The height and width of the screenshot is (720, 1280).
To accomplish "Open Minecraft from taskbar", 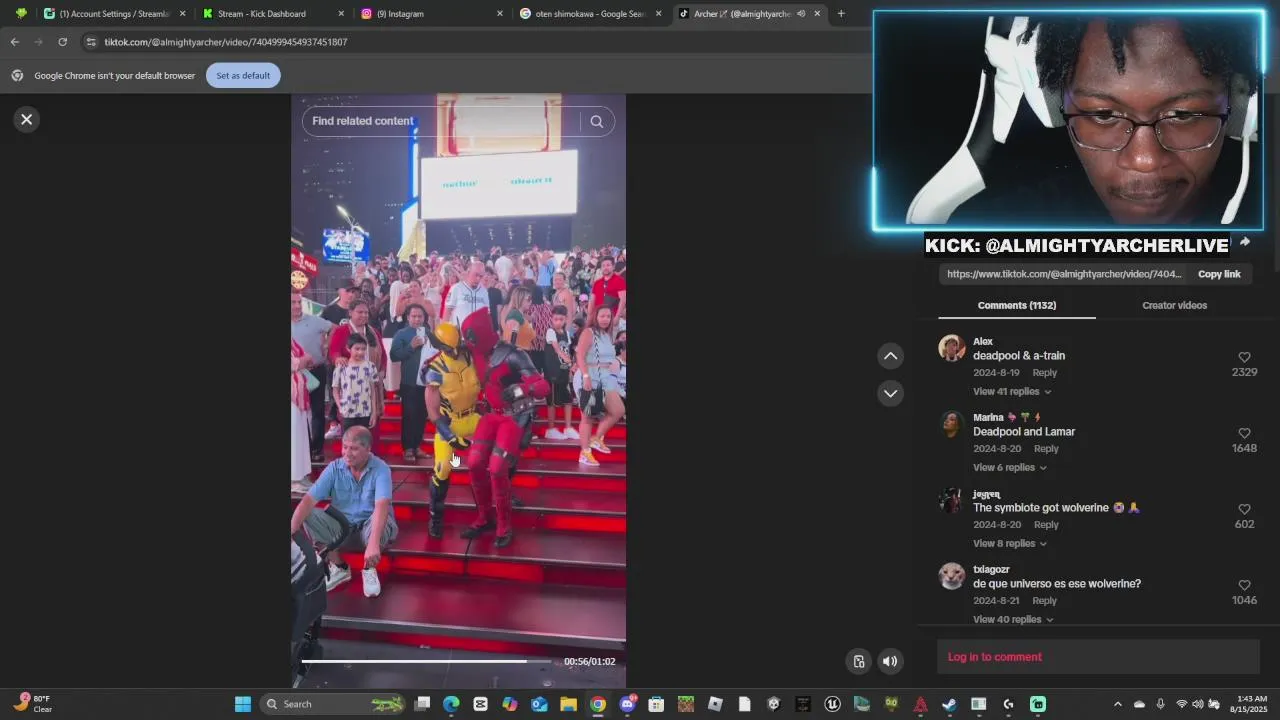I will [x=685, y=704].
